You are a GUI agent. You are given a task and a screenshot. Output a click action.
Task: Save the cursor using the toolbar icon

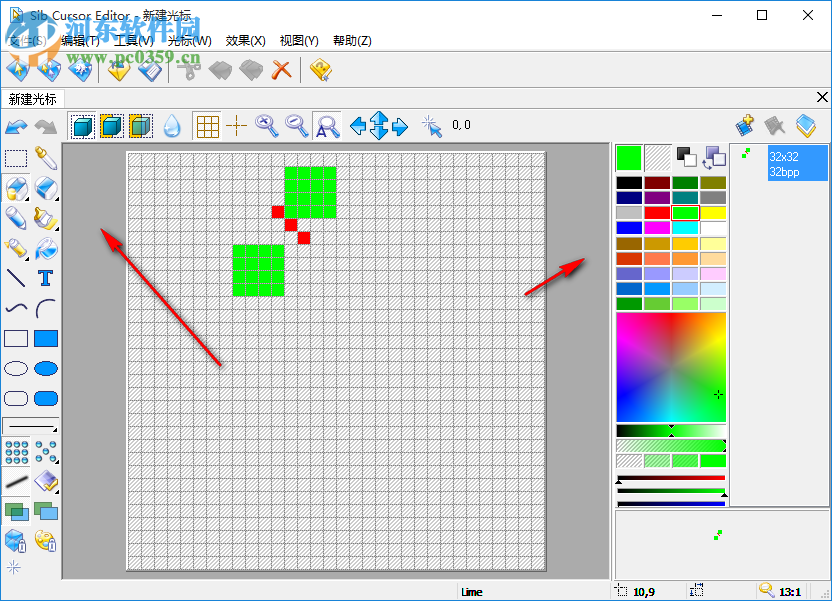150,70
